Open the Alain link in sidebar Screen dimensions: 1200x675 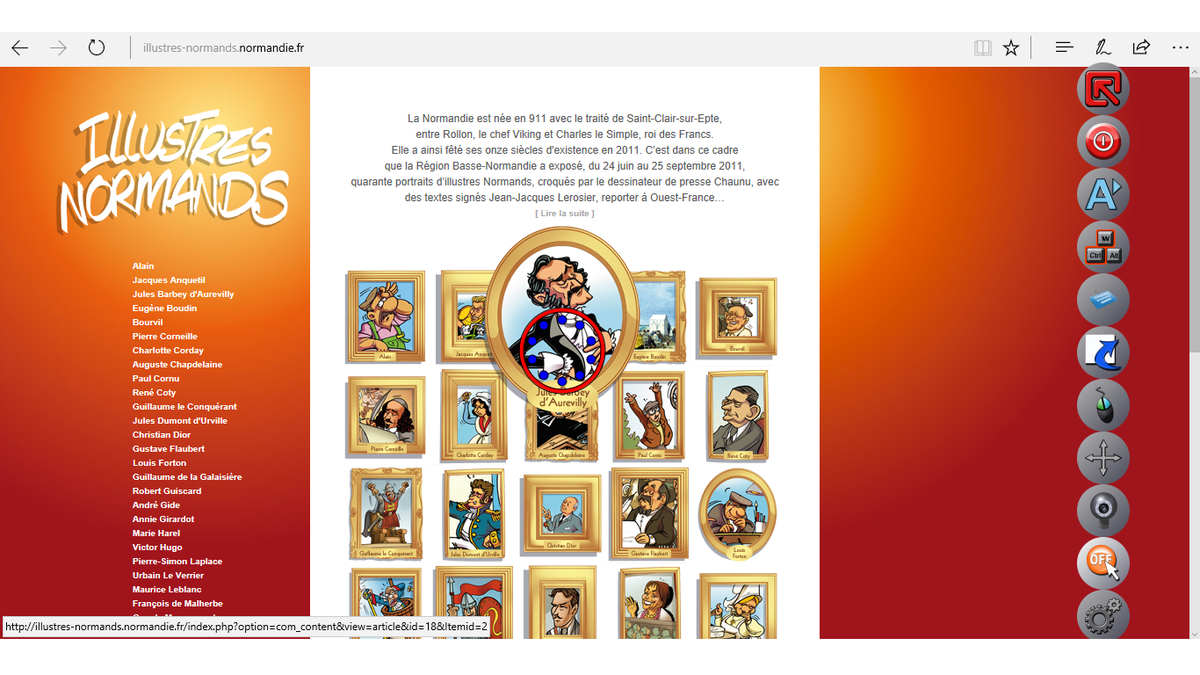(143, 266)
